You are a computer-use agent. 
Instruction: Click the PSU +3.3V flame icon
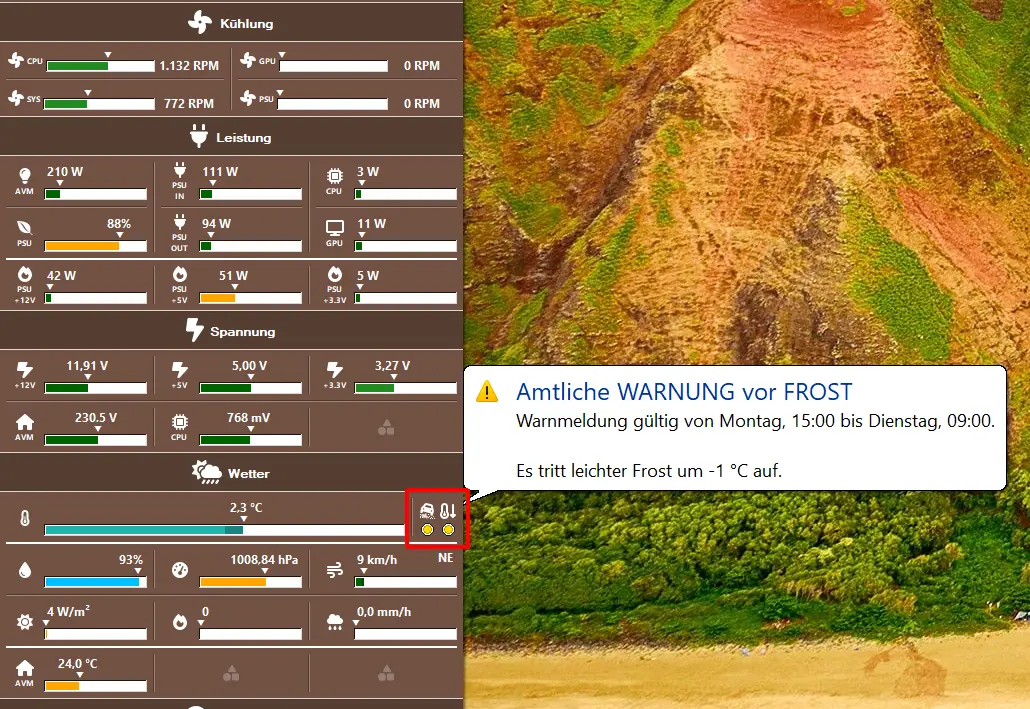(334, 274)
